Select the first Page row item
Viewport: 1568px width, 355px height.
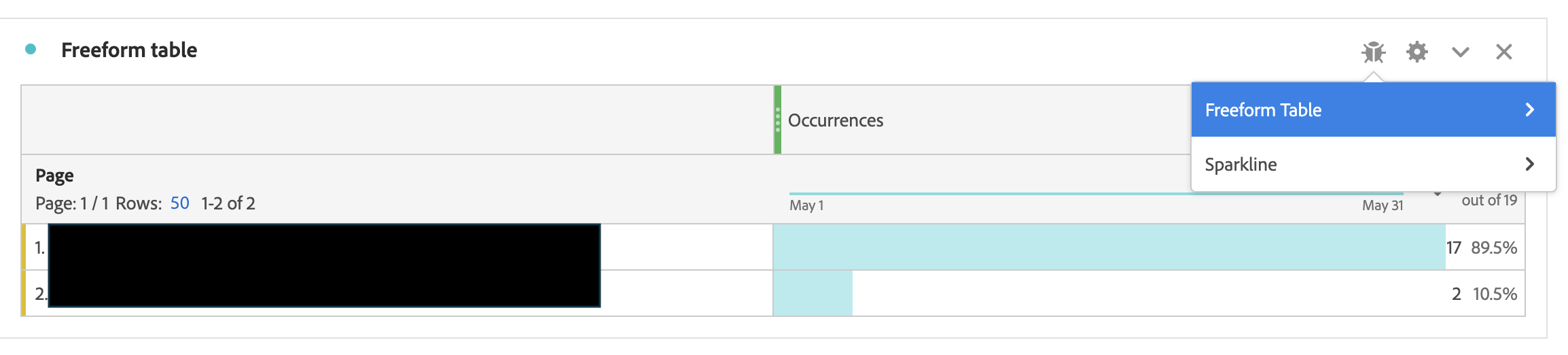coord(324,247)
